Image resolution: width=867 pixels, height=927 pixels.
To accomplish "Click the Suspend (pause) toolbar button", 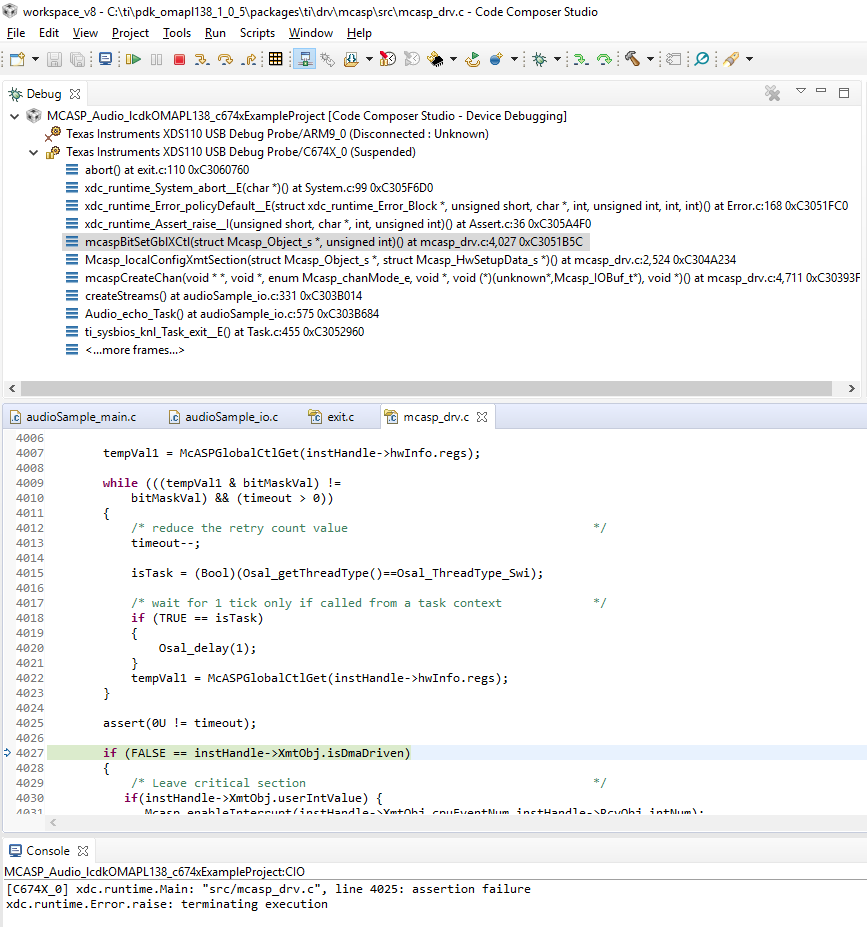I will (x=157, y=59).
